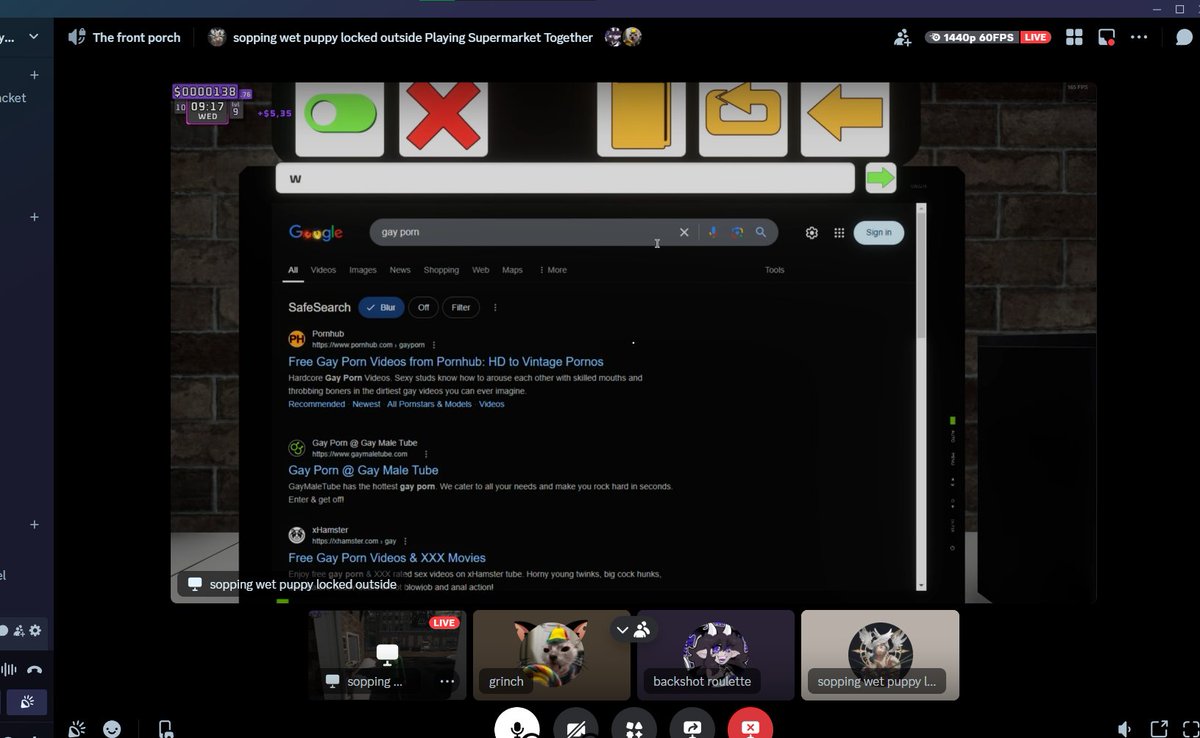Switch to the Maps search tab
Viewport: 1200px width, 738px height.
pos(512,270)
